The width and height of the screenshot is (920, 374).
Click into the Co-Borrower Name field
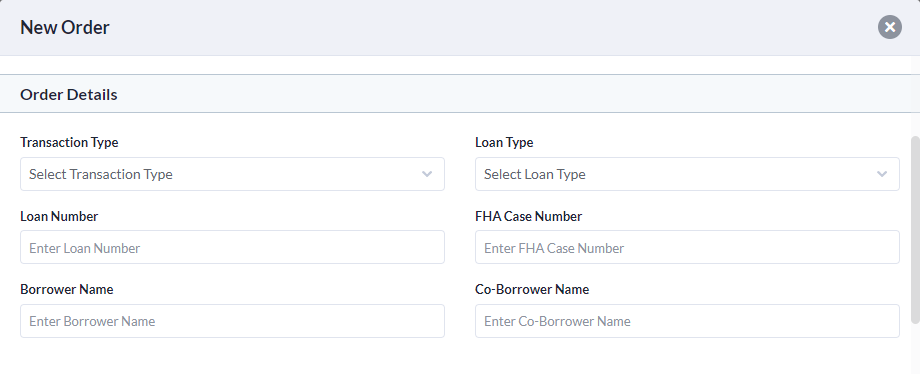(x=687, y=321)
